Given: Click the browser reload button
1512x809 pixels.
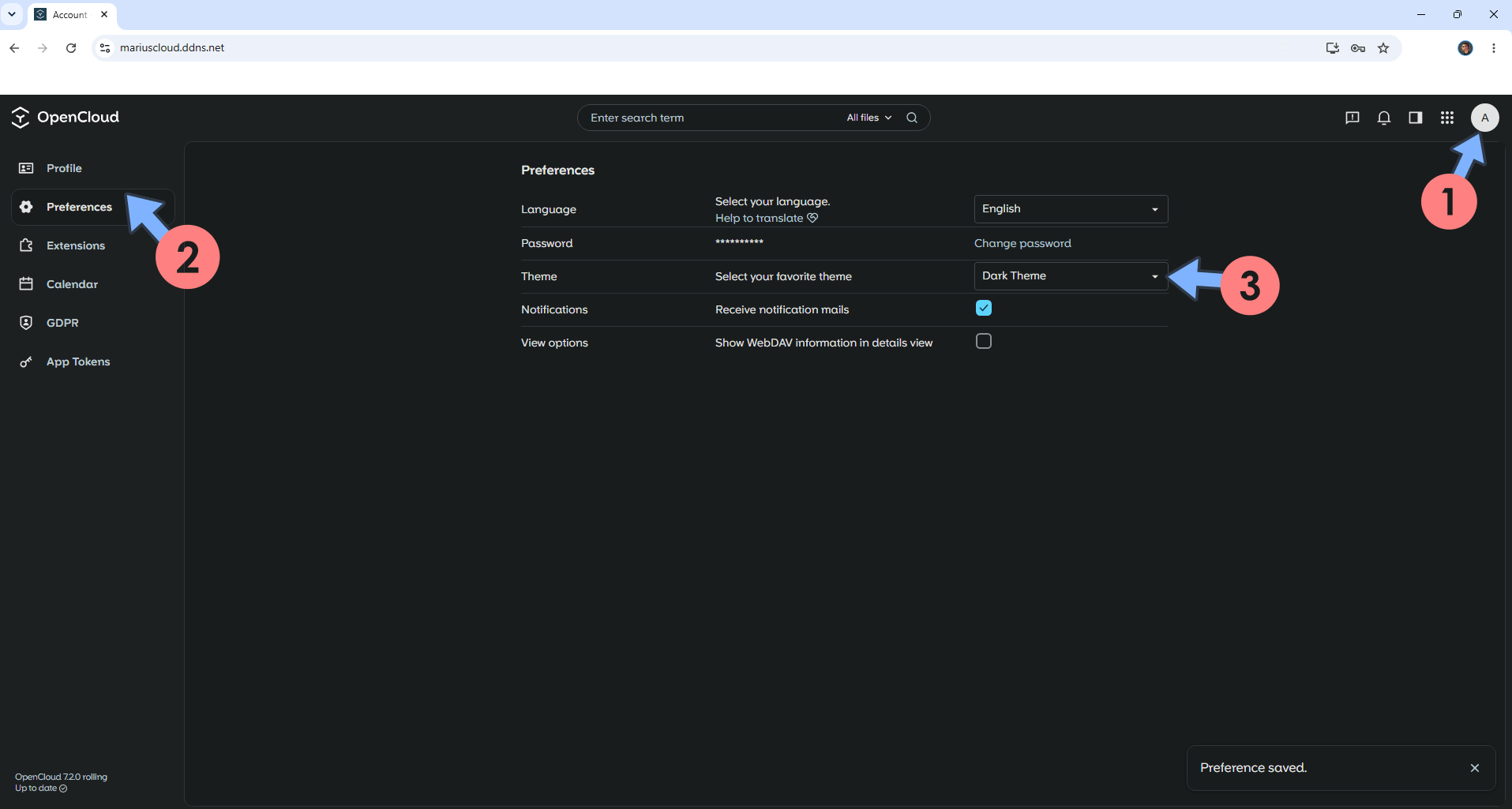Looking at the screenshot, I should click(x=71, y=48).
